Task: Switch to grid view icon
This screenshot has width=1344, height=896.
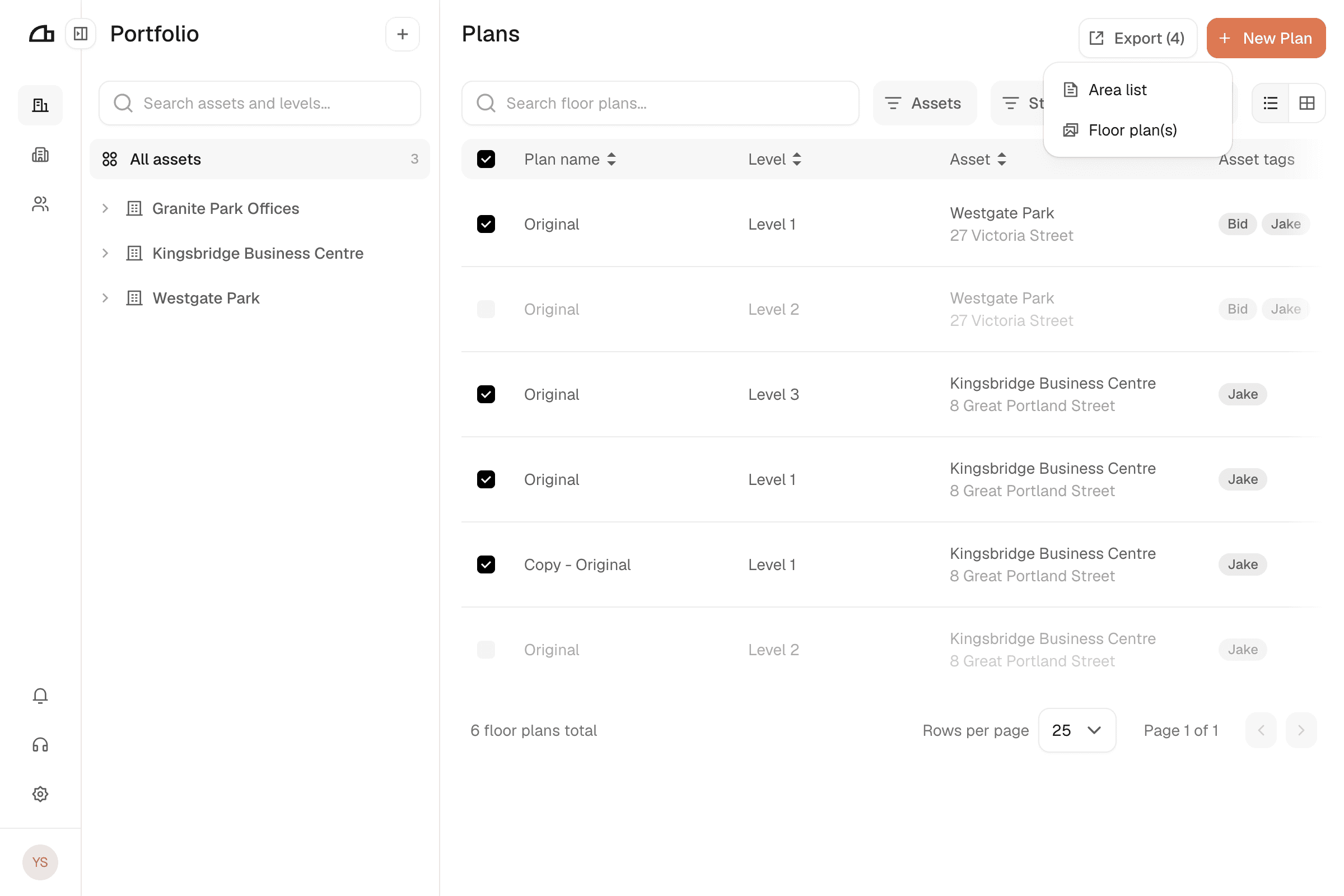Action: tap(1307, 103)
